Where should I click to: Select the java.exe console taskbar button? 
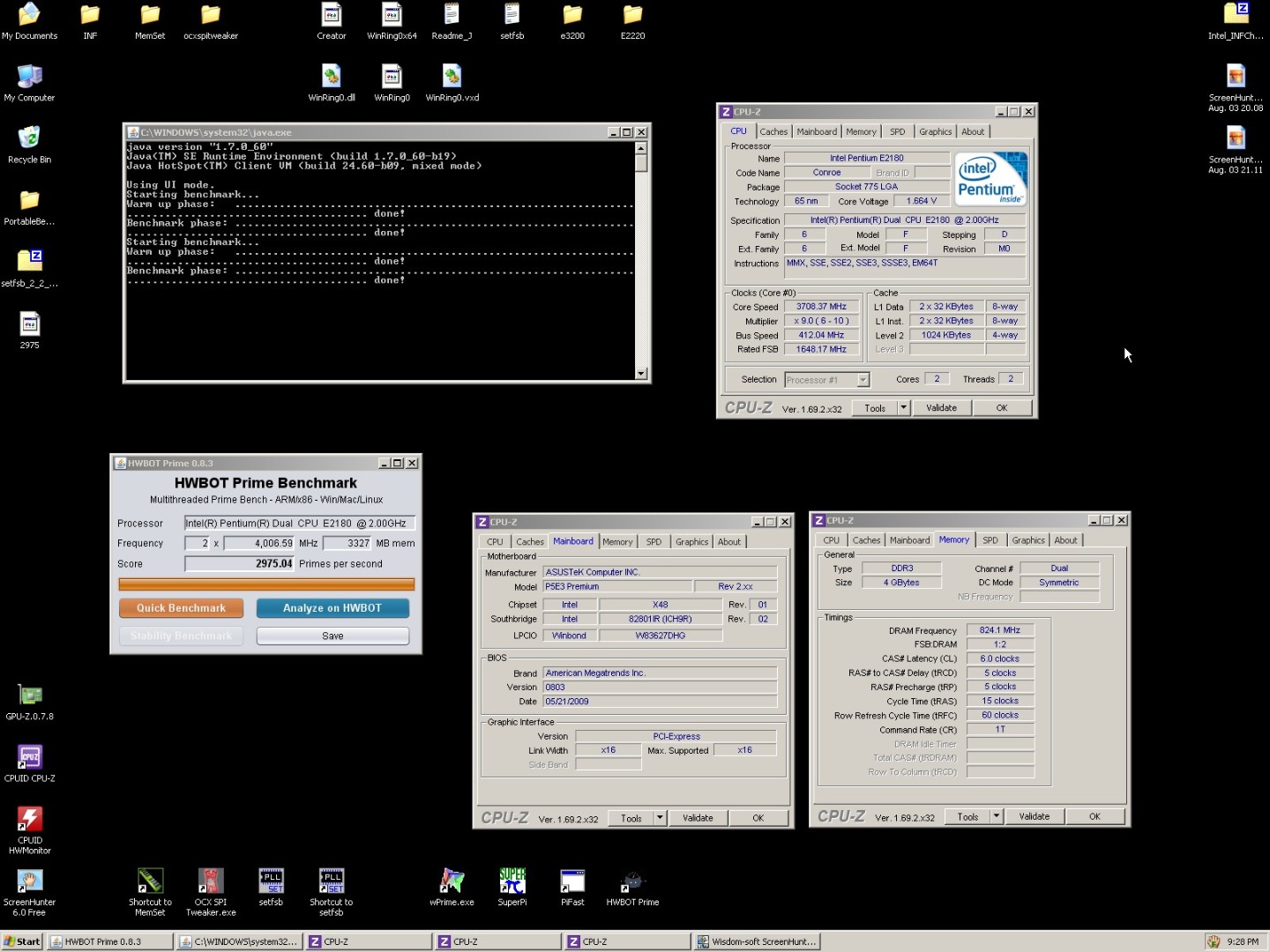click(x=239, y=941)
